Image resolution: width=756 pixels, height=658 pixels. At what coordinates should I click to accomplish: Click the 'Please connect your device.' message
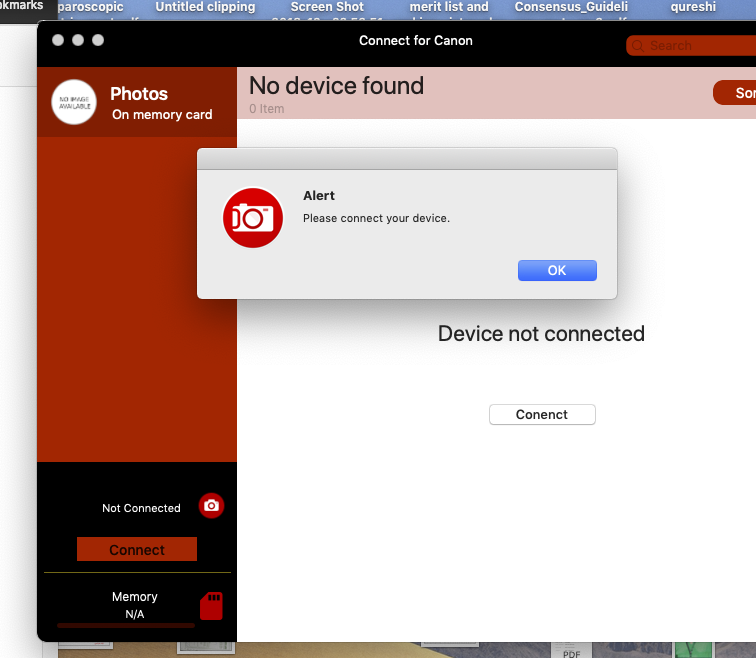[376, 218]
